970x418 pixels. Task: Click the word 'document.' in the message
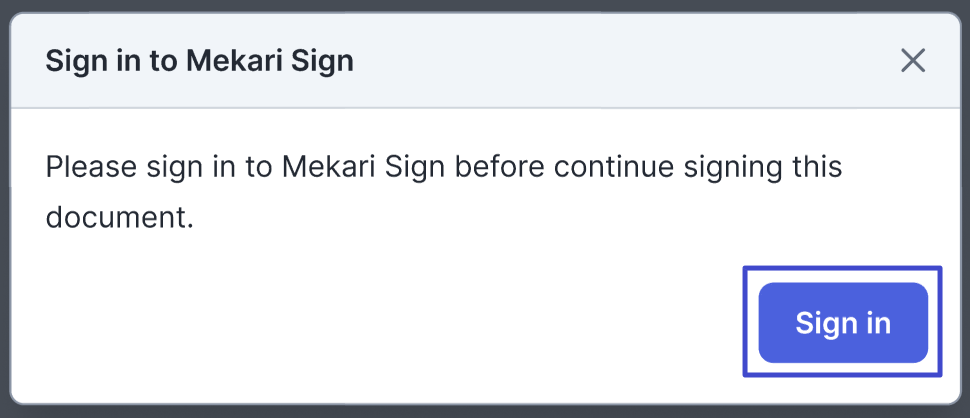[x=119, y=217]
